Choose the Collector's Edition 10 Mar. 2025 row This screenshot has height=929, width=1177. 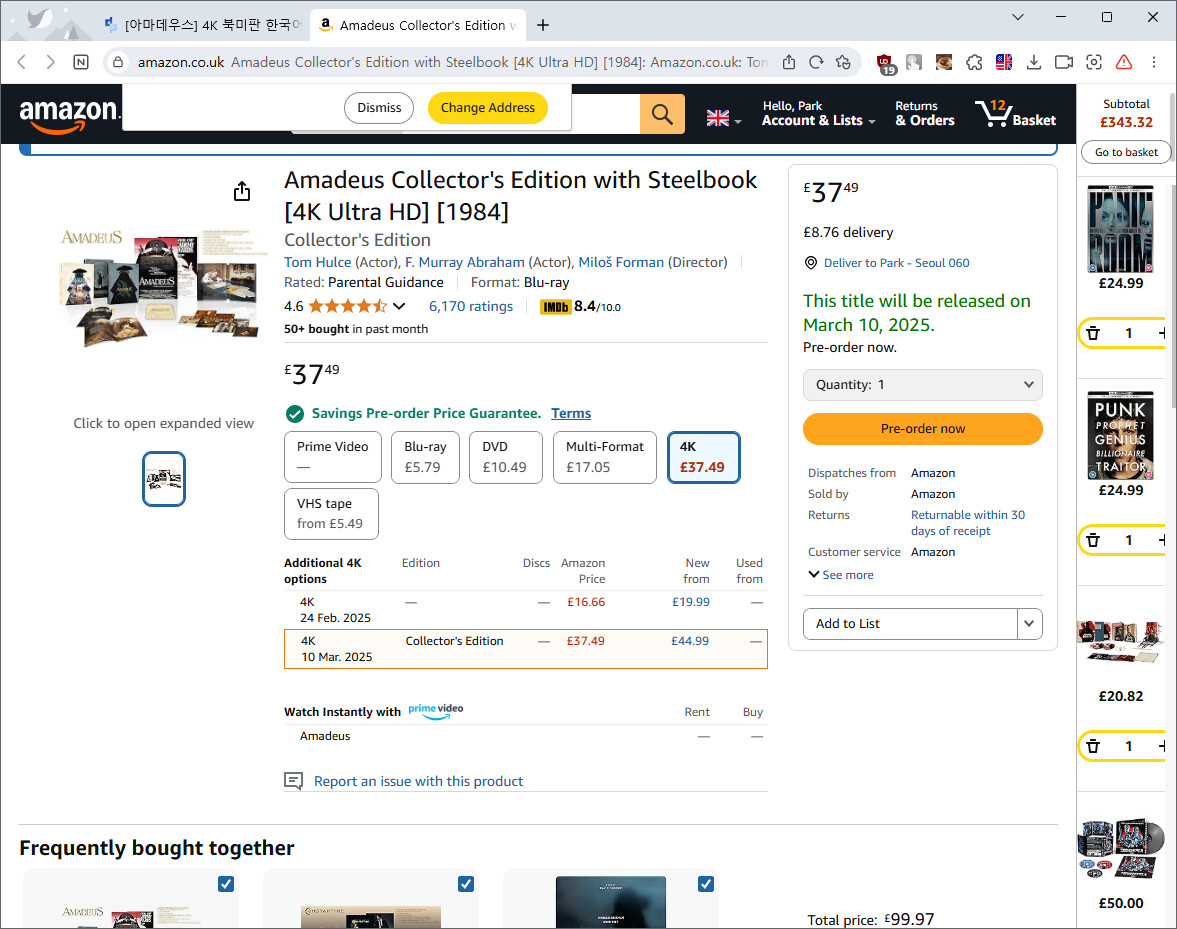click(525, 649)
